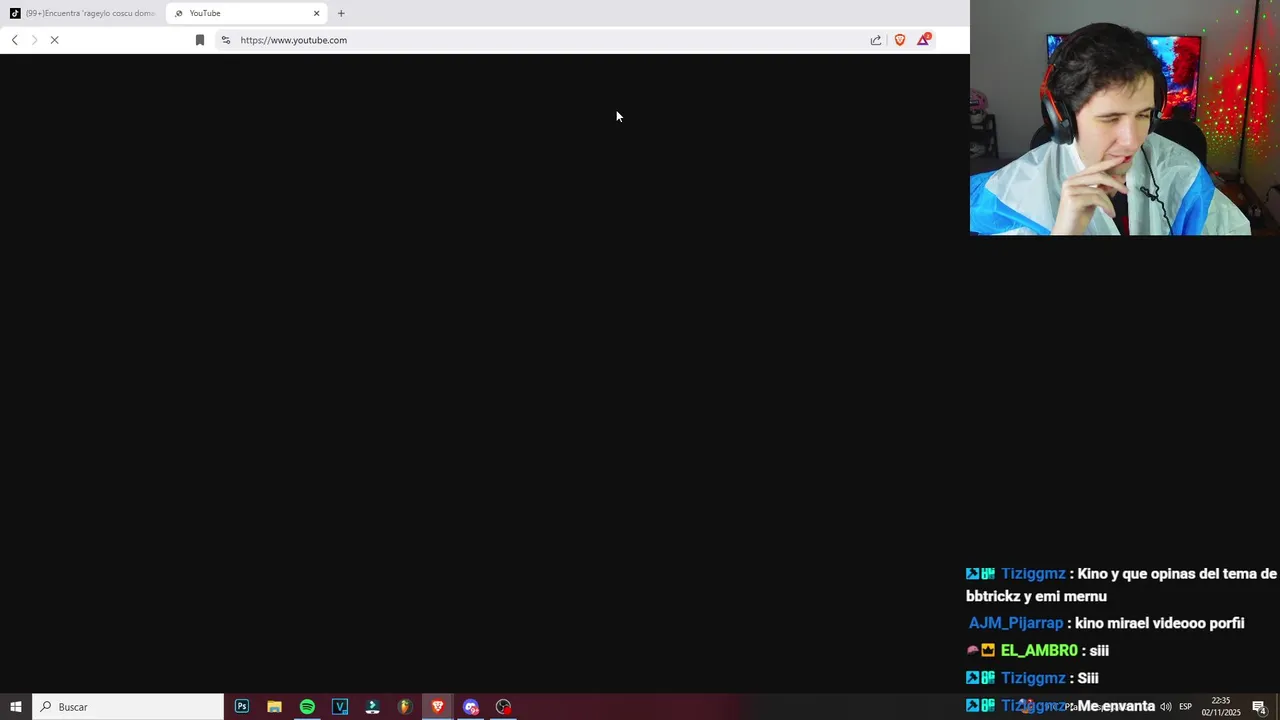Viewport: 1280px width, 720px height.
Task: Open the Windows Start menu
Action: pyautogui.click(x=16, y=707)
